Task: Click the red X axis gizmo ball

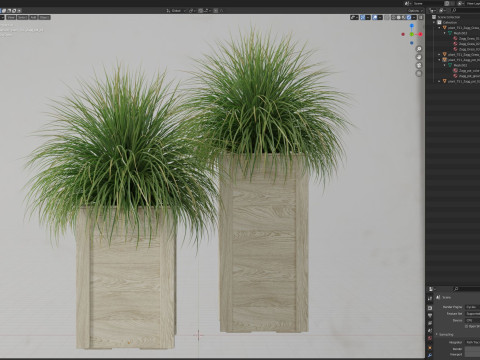Action: pos(420,34)
